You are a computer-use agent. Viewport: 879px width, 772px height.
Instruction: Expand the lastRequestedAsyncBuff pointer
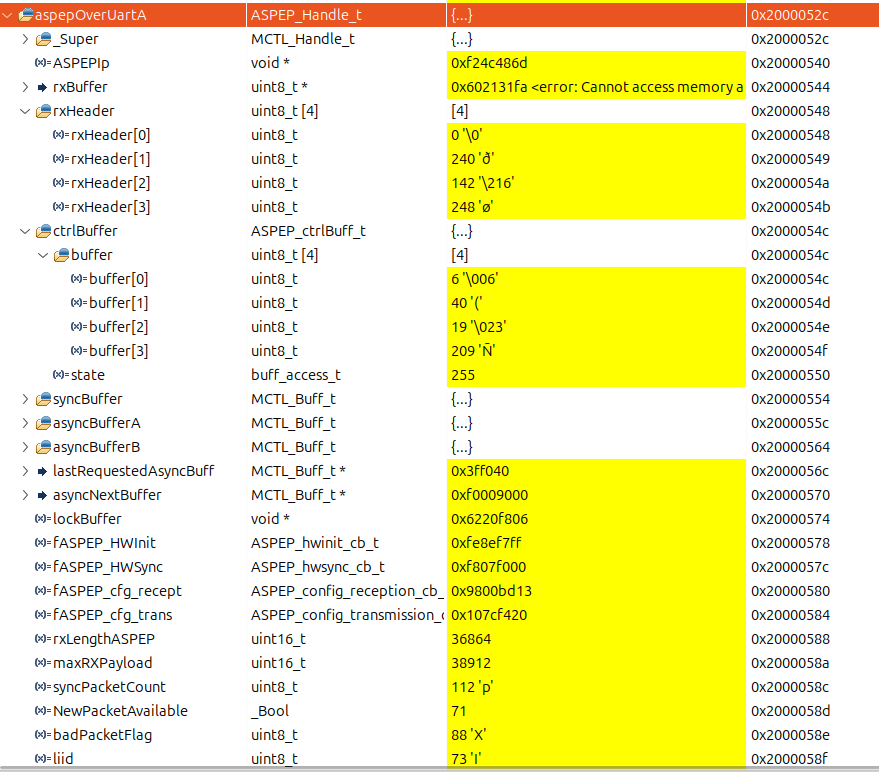tap(25, 471)
